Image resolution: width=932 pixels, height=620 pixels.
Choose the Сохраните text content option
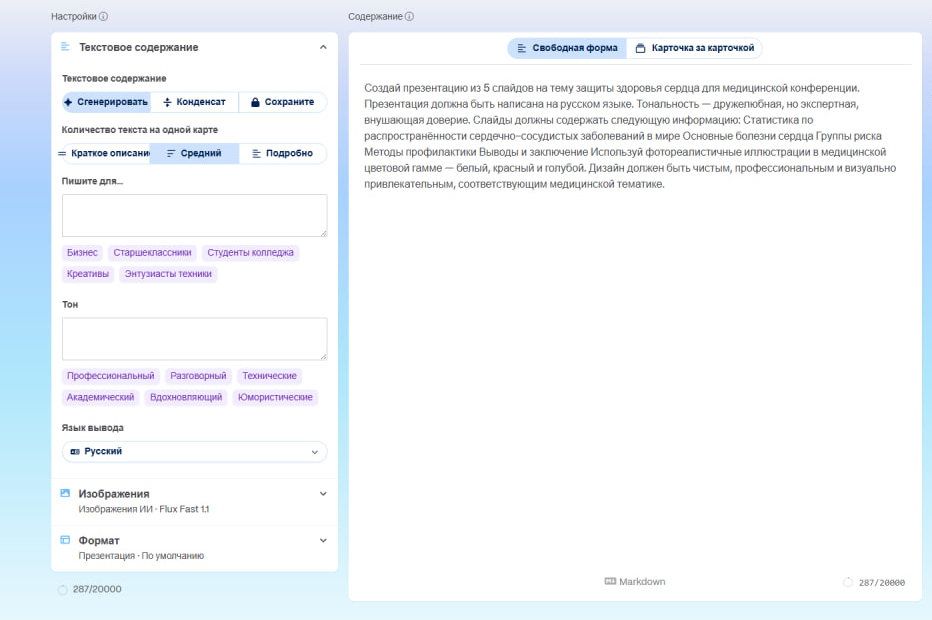click(282, 102)
